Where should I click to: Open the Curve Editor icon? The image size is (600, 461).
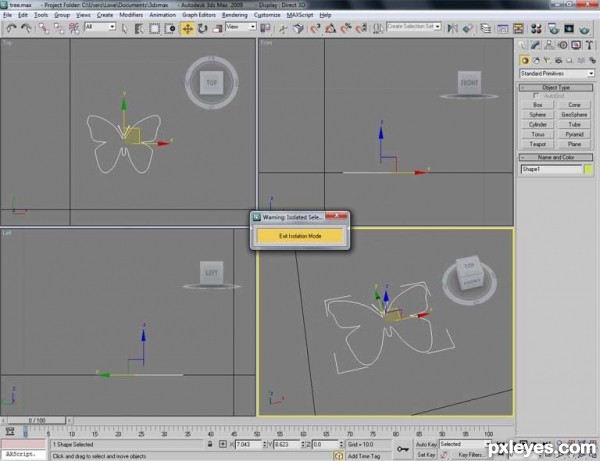(503, 28)
